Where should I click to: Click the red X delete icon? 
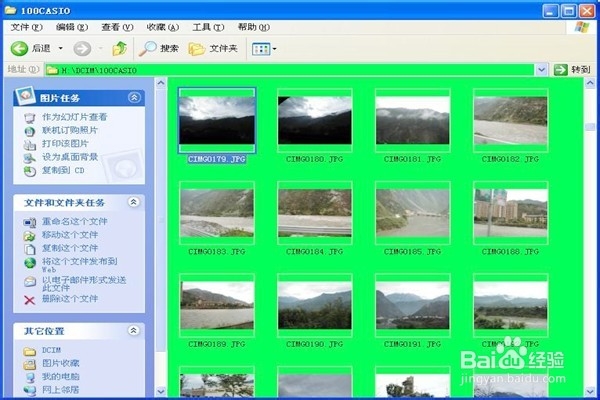tap(29, 300)
